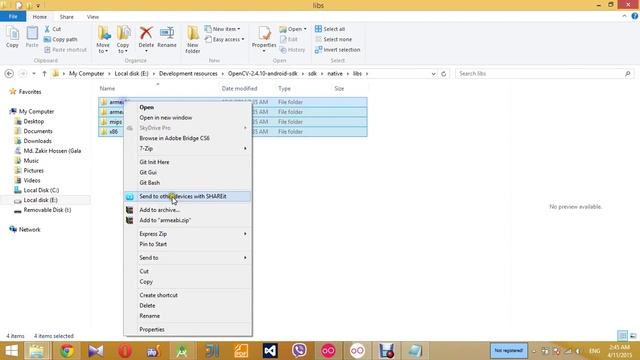This screenshot has width=640, height=360.
Task: Collapse the ribbon with chevron
Action: (x=624, y=16)
